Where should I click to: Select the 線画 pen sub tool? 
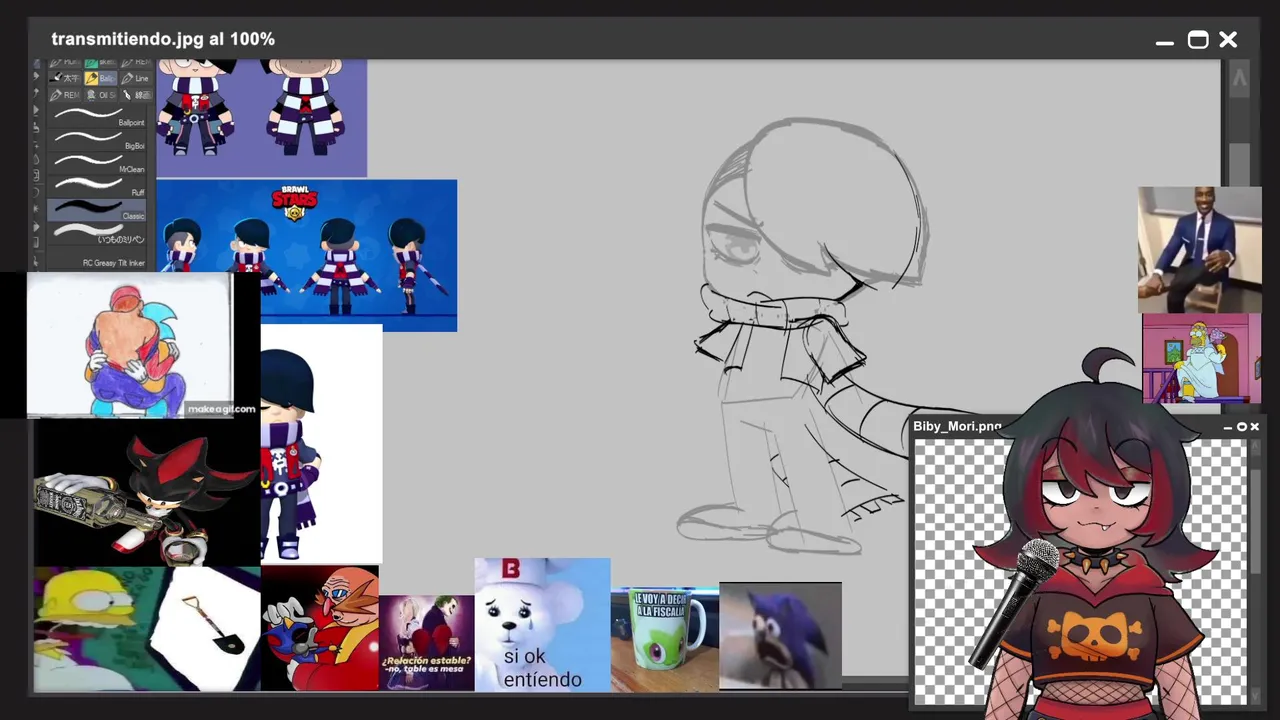[134, 95]
